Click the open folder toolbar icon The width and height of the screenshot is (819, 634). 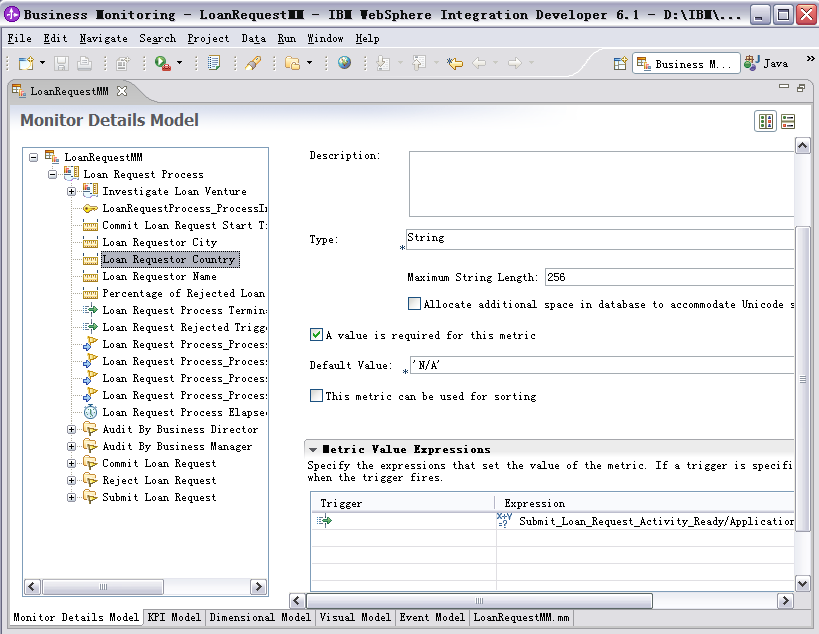(292, 63)
